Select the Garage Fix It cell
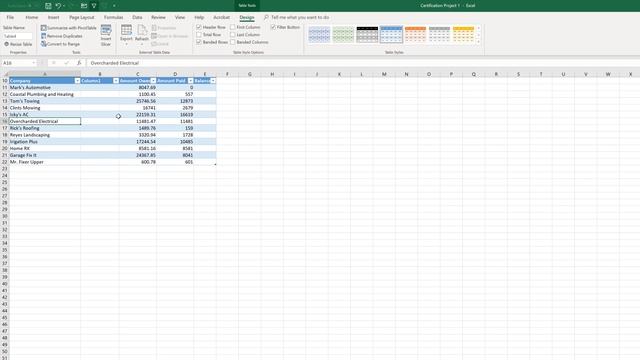640x360 pixels. click(x=45, y=155)
